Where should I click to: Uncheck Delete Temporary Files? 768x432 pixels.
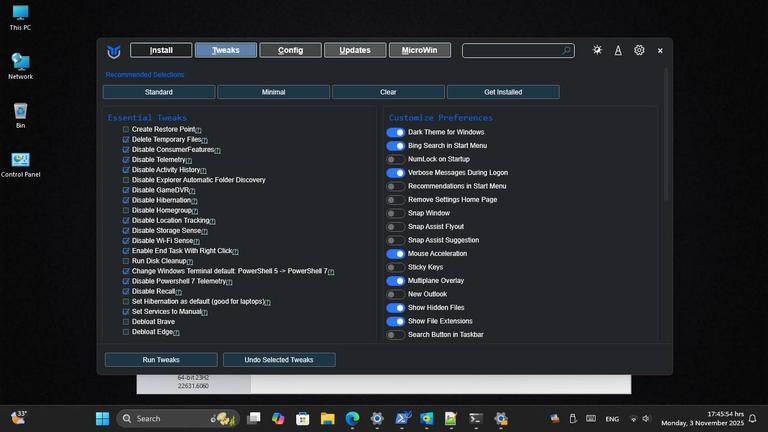[x=126, y=140]
